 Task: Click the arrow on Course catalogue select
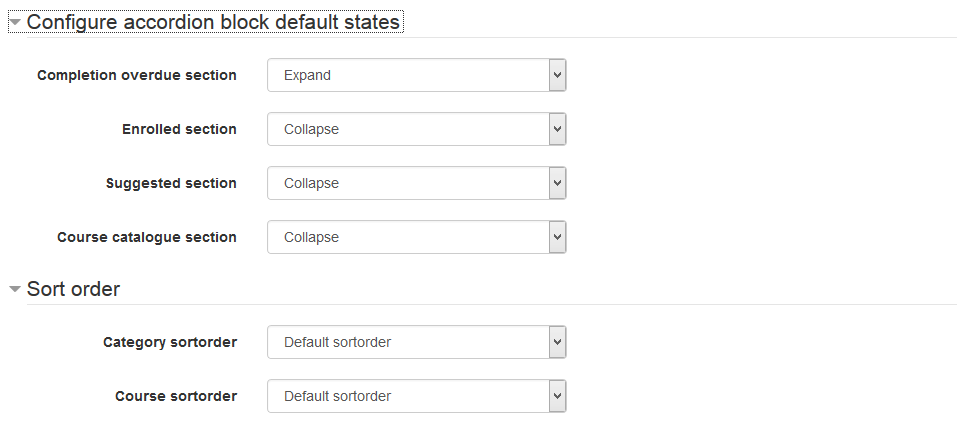tap(557, 237)
